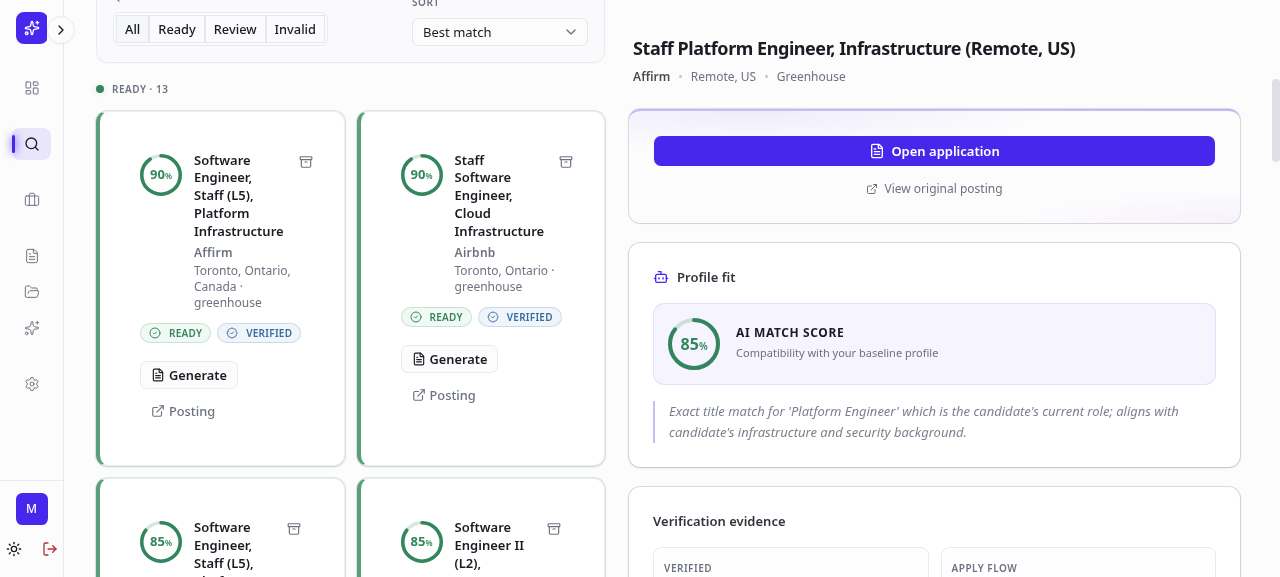Open the folder icon in sidebar
The width and height of the screenshot is (1280, 577).
point(32,292)
